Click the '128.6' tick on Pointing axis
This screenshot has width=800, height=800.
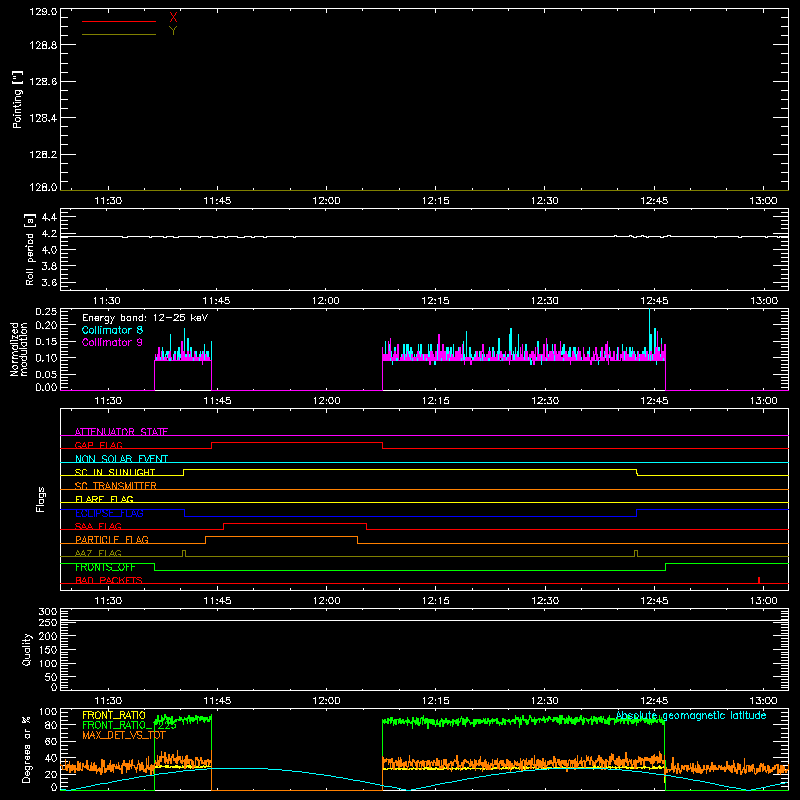[x=43, y=82]
